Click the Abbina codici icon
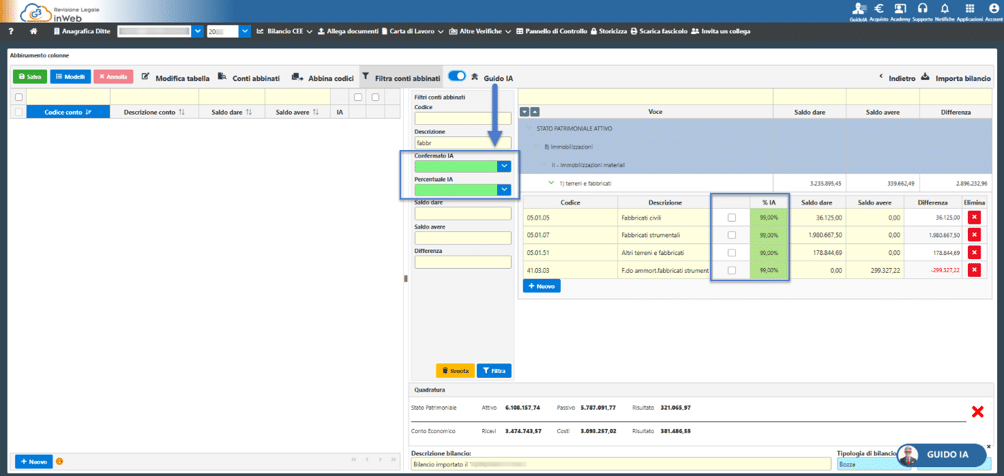Screen dimensions: 1004x476 (x=297, y=76)
